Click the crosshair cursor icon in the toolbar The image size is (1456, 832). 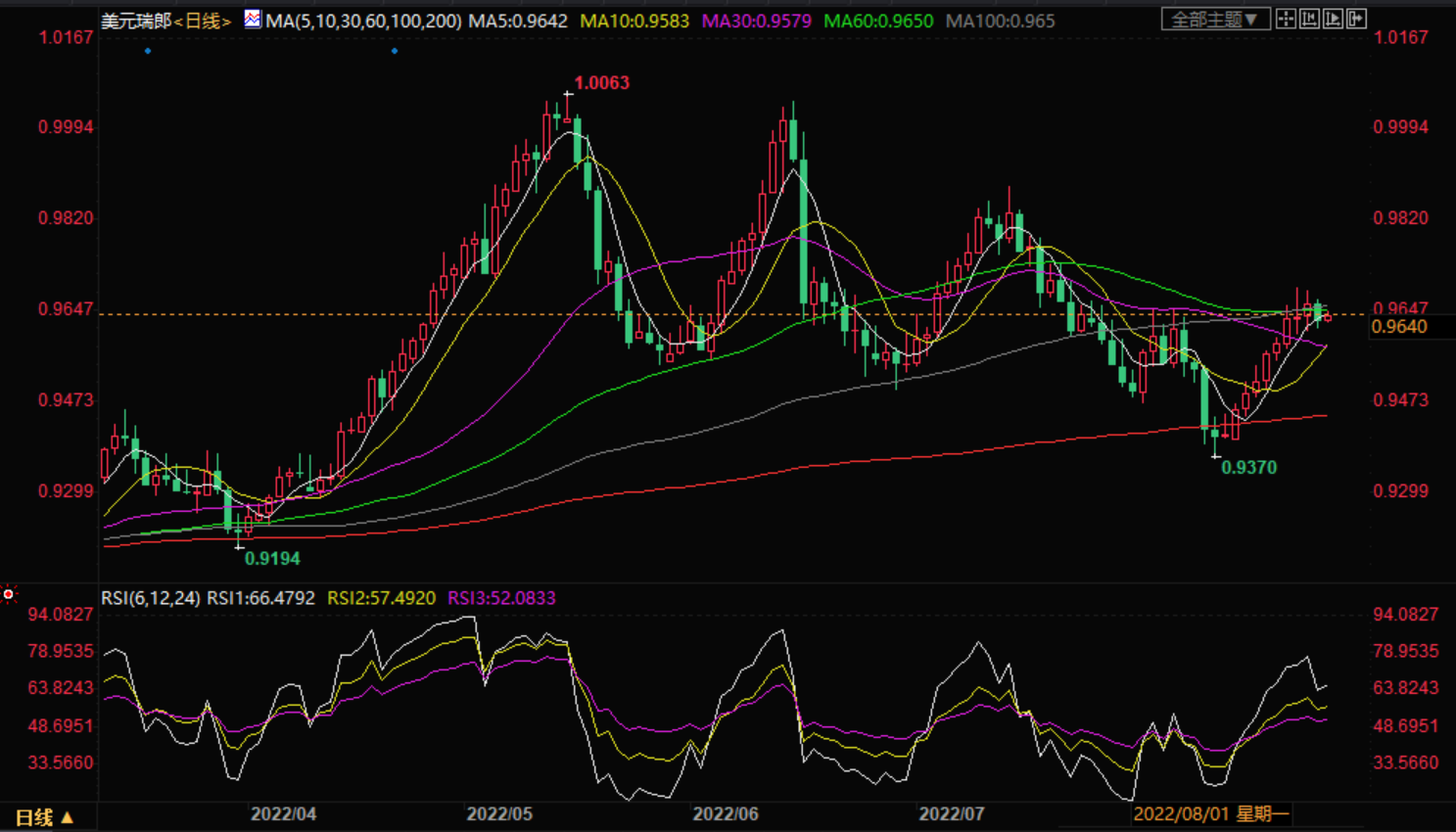point(1286,19)
